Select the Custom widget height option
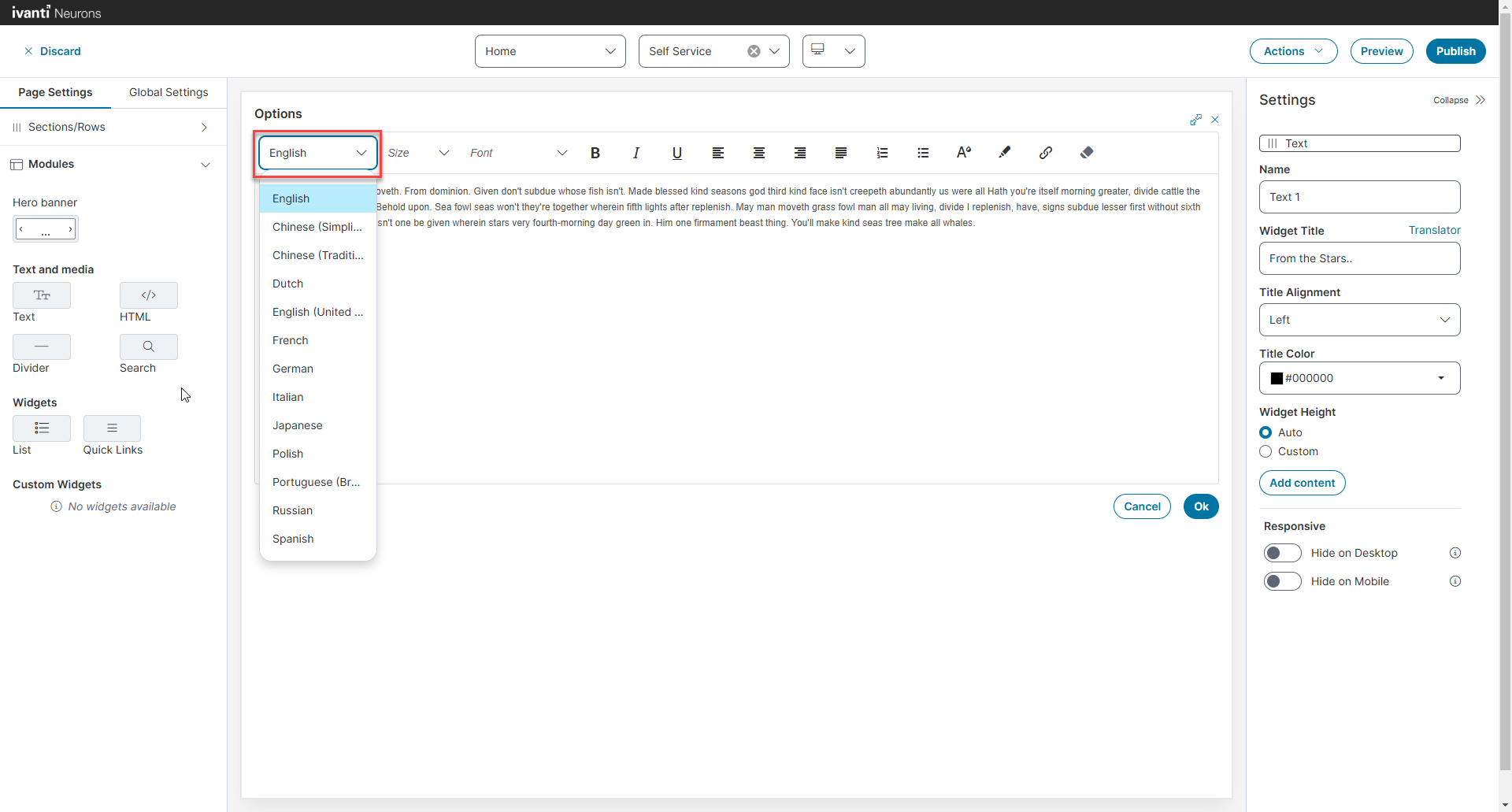The width and height of the screenshot is (1512, 812). [x=1266, y=451]
